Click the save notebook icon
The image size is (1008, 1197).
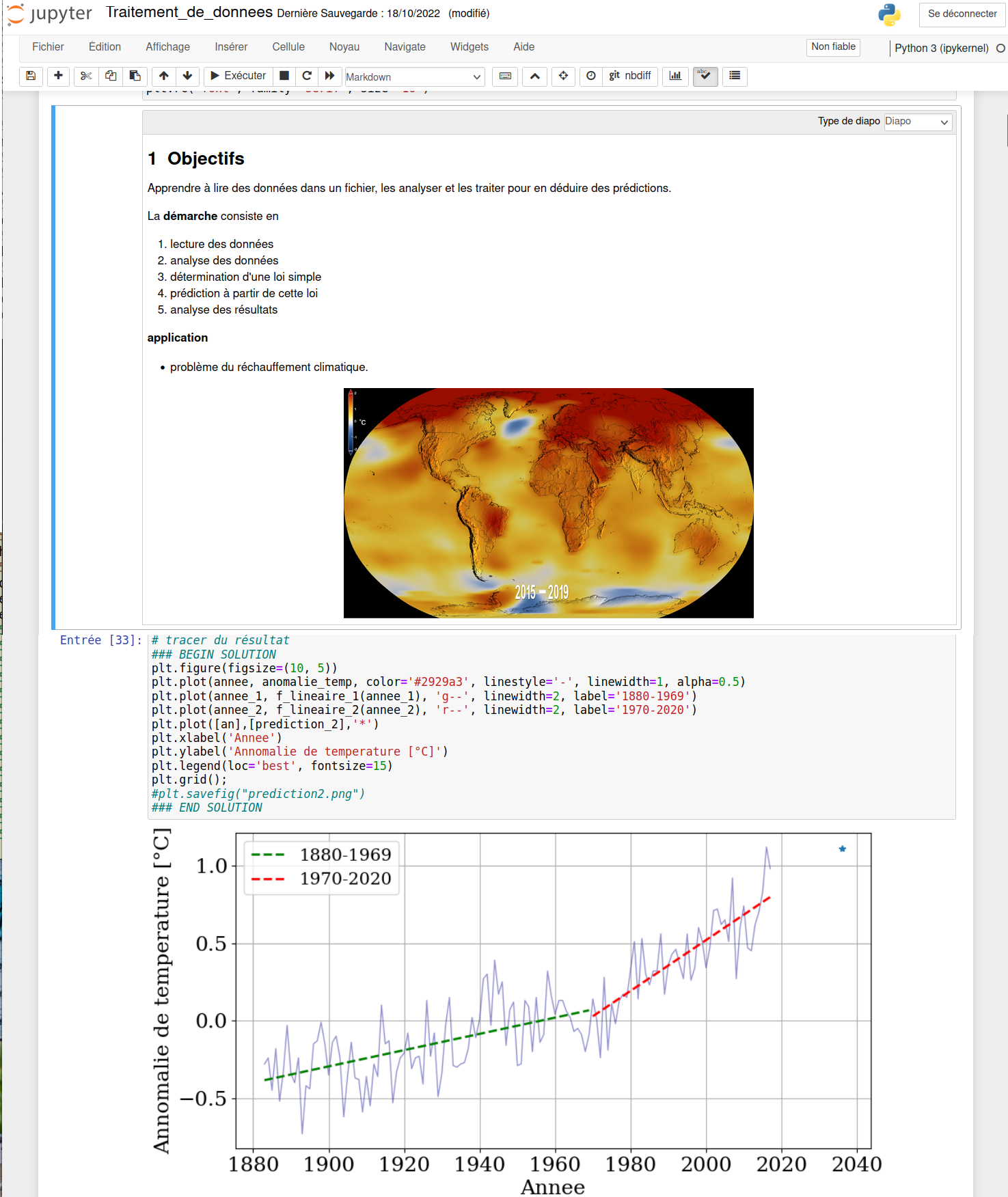[31, 76]
